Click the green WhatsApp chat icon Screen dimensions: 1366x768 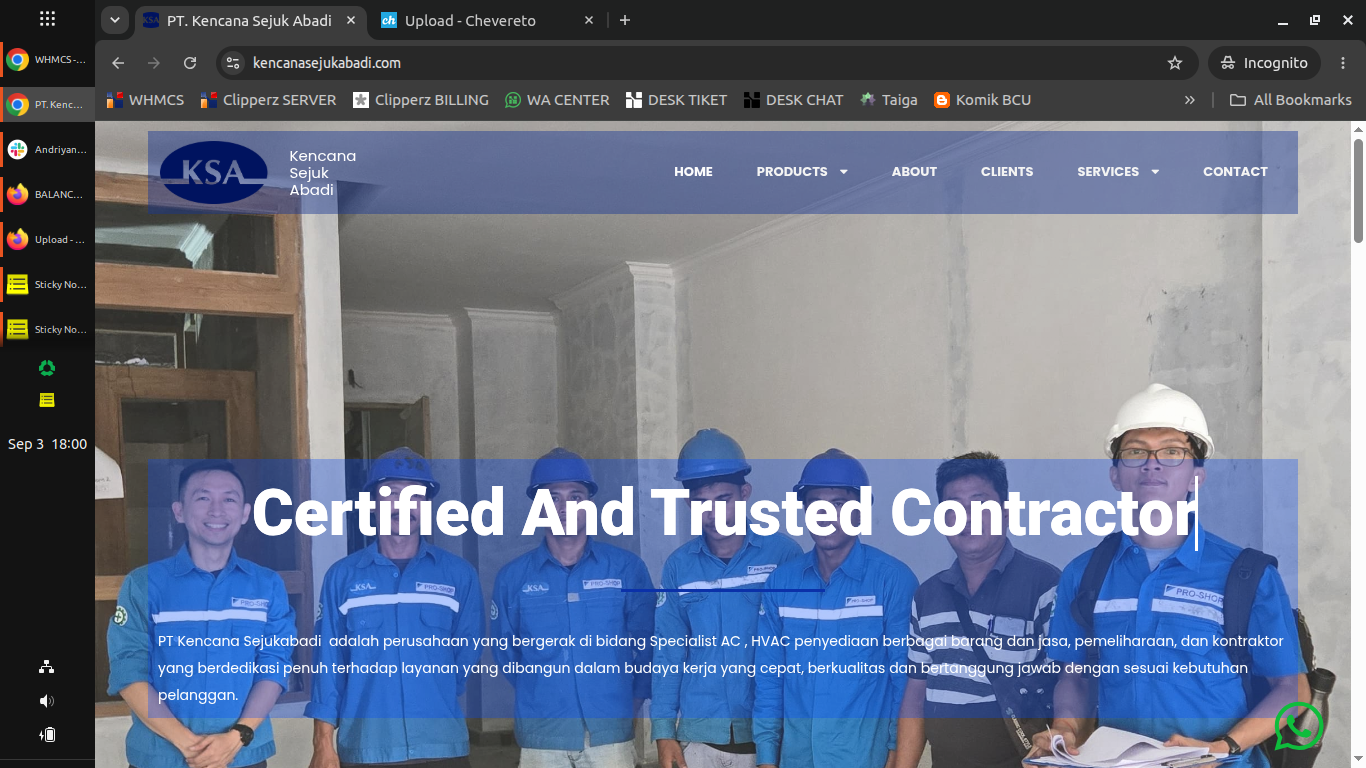pos(1298,726)
